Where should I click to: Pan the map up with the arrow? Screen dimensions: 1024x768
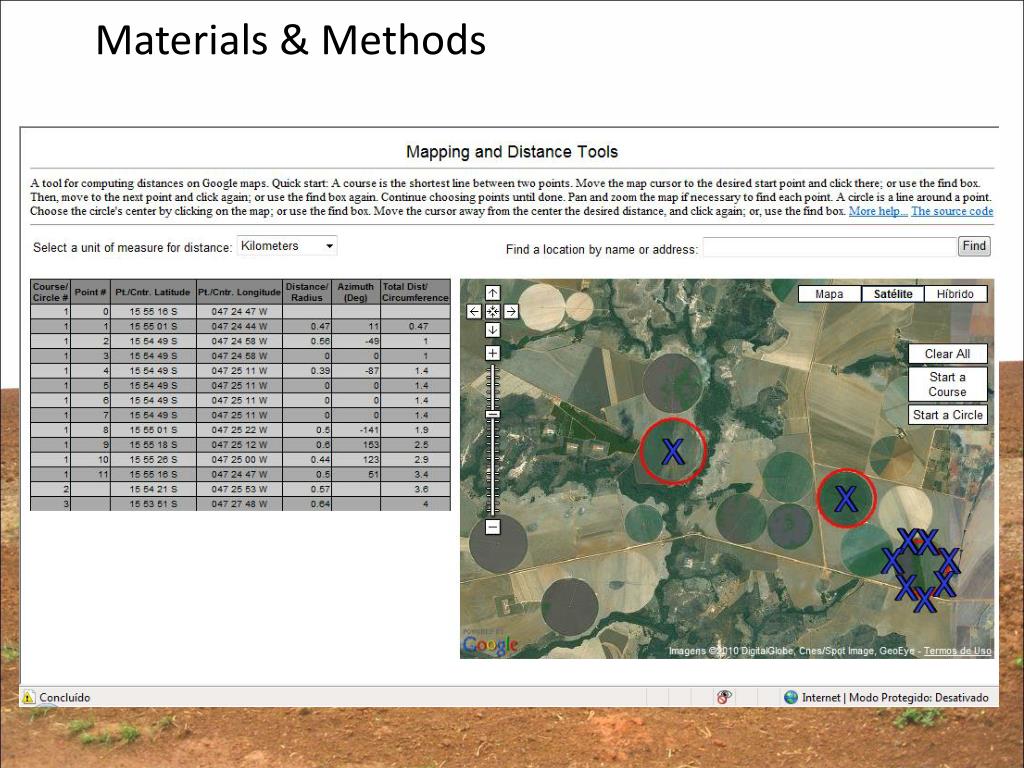[492, 293]
